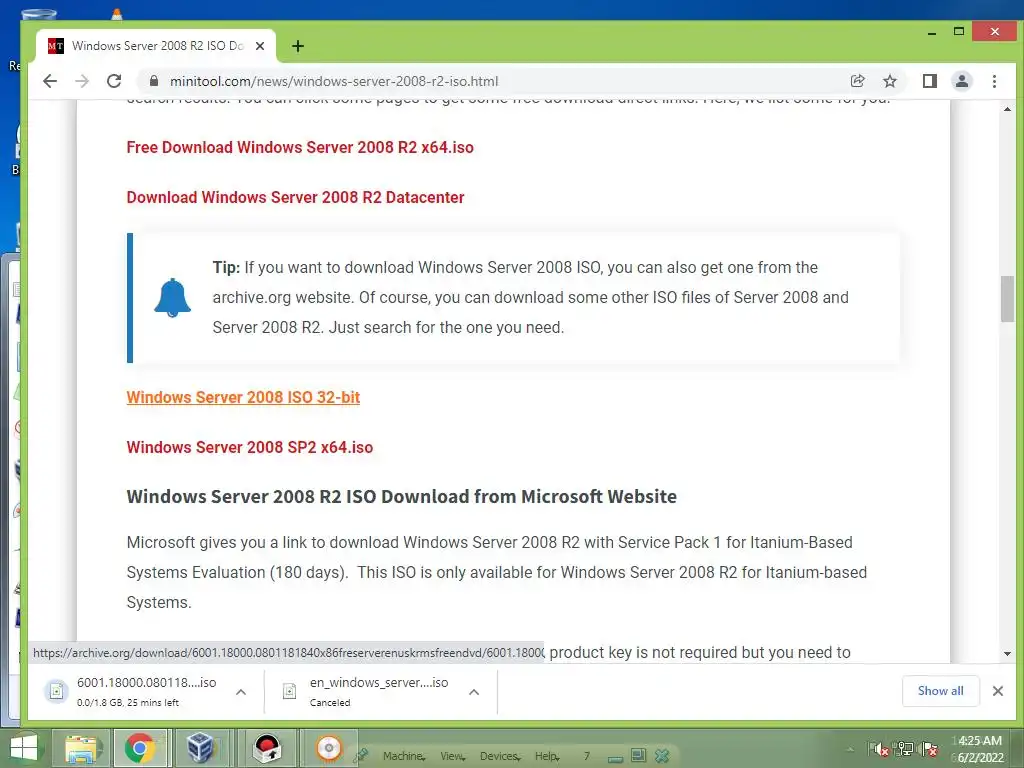Open a new browser tab

[x=298, y=46]
